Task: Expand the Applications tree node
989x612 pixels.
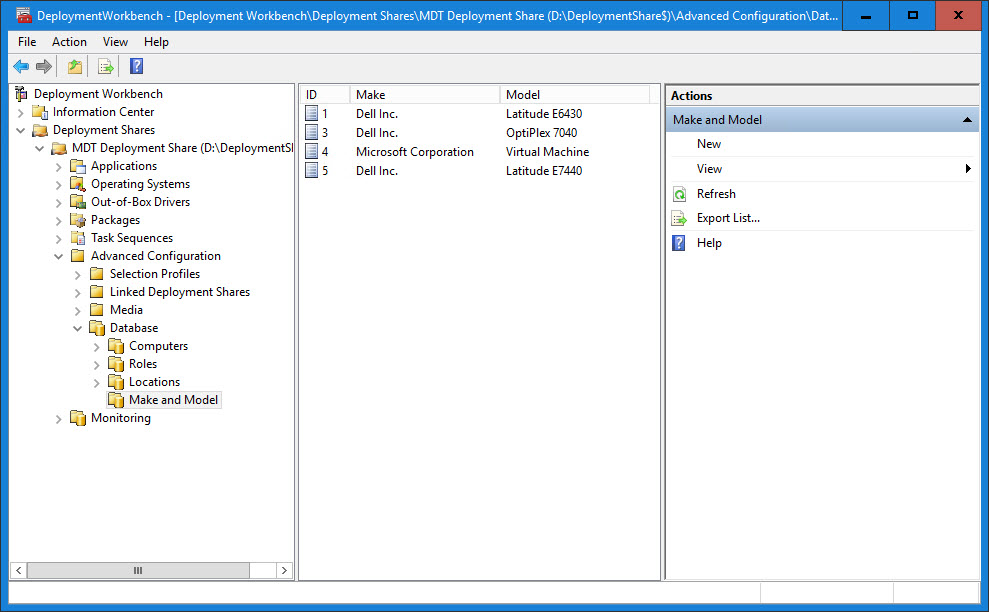Action: point(59,166)
